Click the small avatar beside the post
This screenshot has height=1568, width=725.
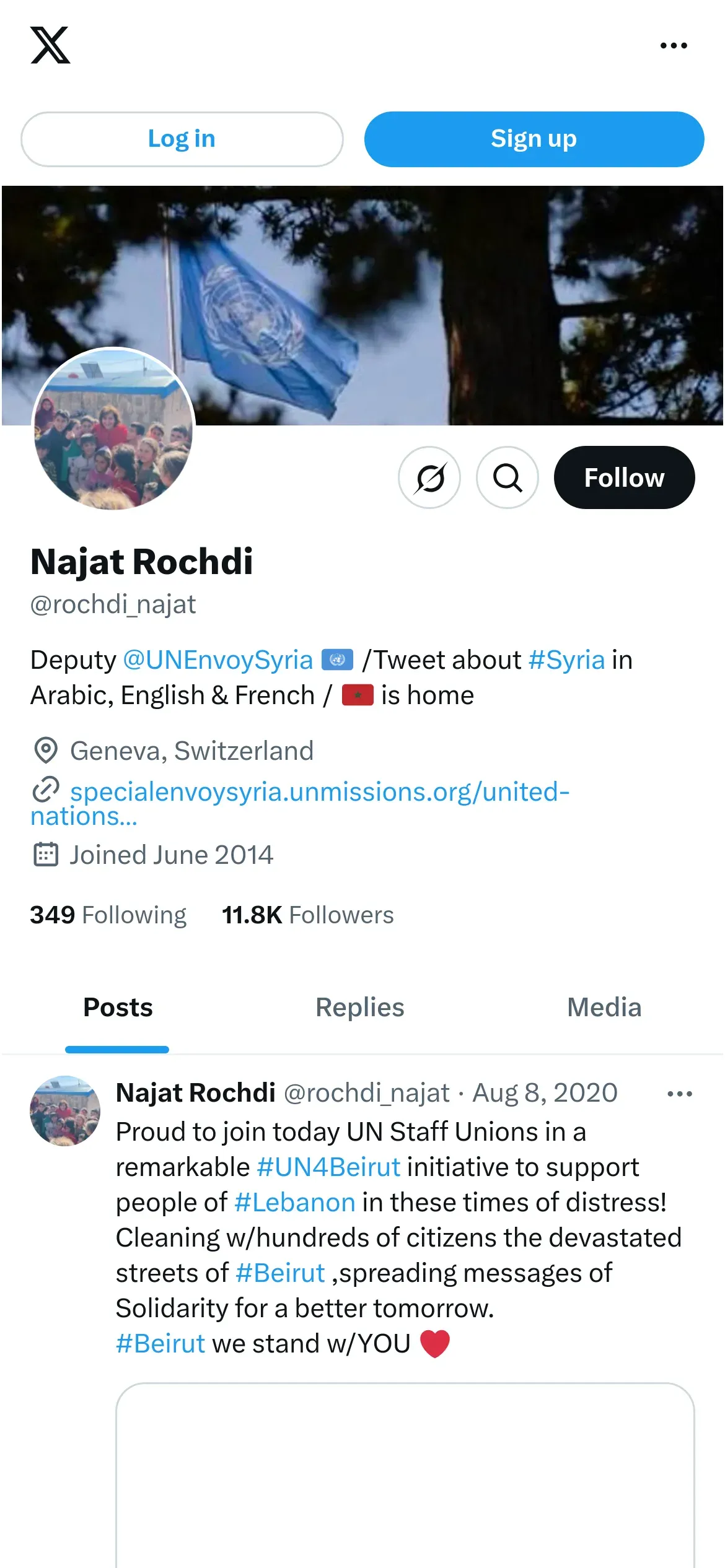pyautogui.click(x=65, y=1111)
